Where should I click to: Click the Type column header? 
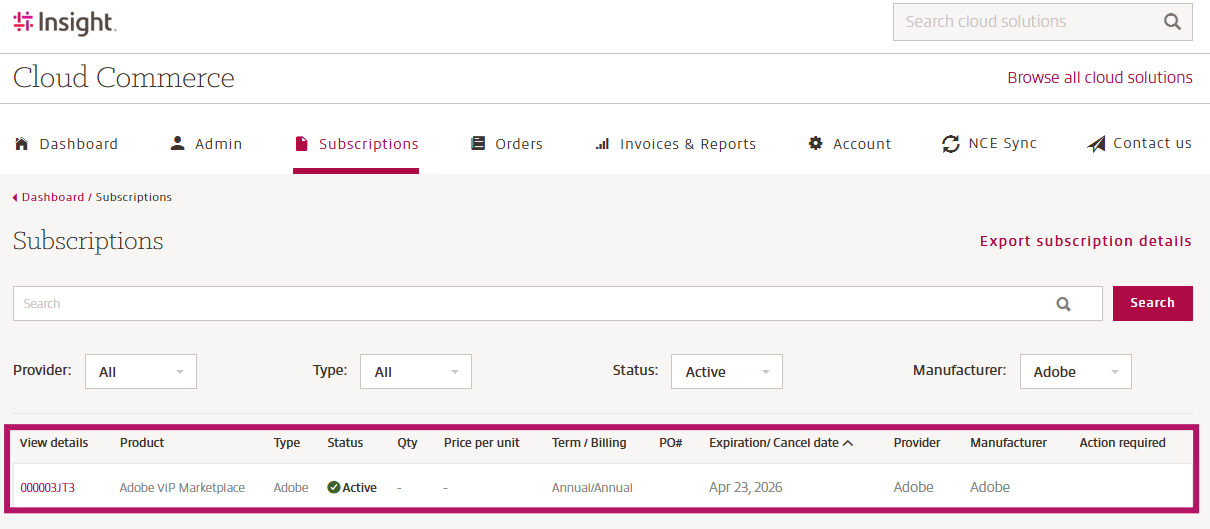[287, 443]
